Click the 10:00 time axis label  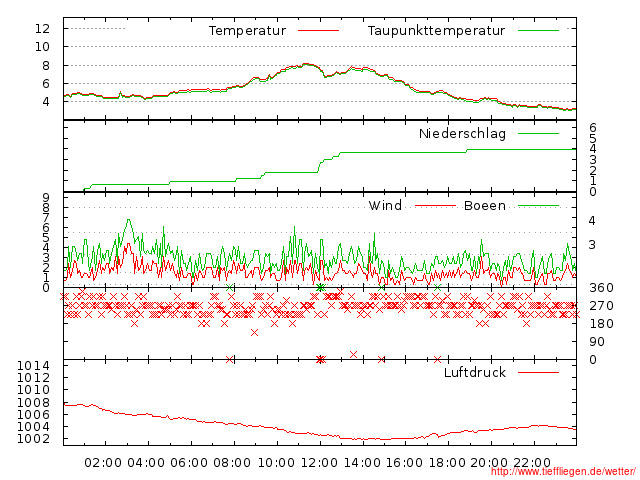click(276, 463)
